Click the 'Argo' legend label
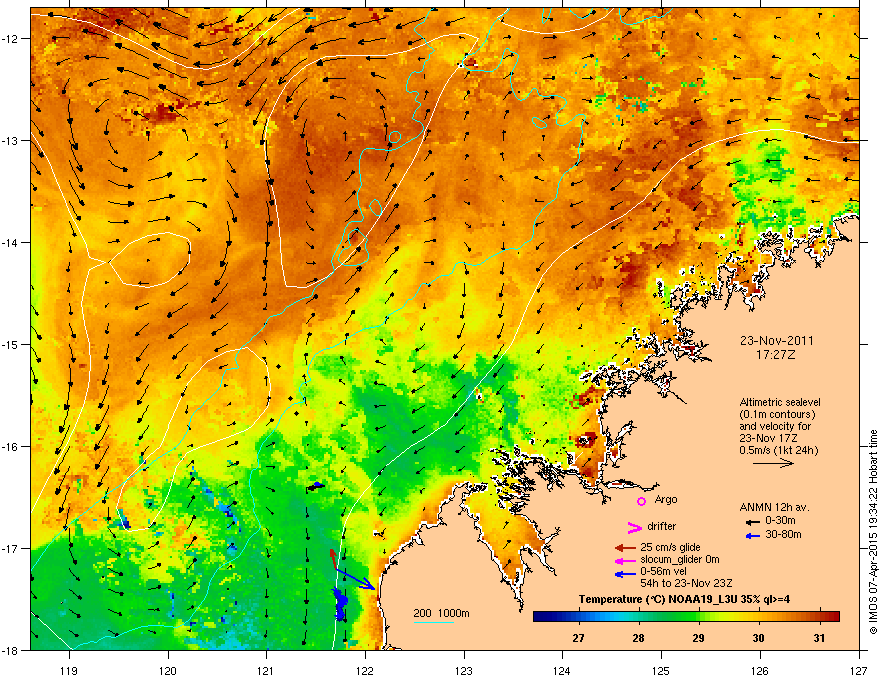The image size is (880, 680). (x=666, y=500)
